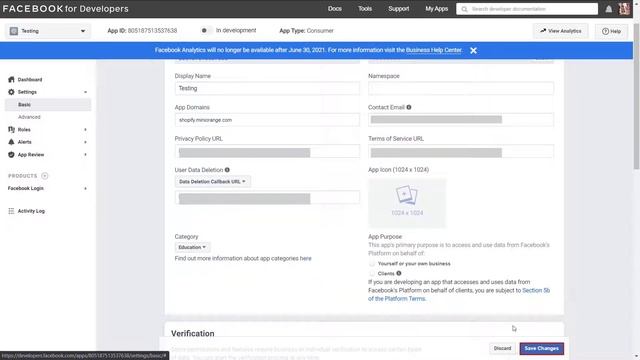Click the Alerts bell icon in sidebar

(11, 142)
